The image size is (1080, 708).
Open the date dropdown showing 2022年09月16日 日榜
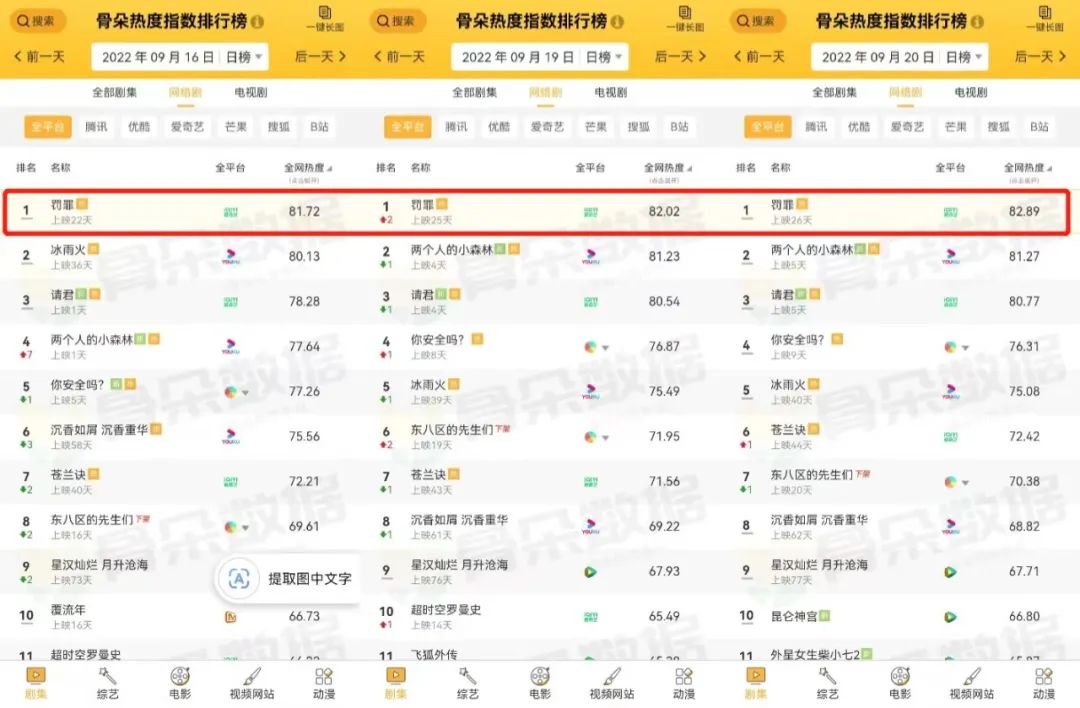(180, 57)
